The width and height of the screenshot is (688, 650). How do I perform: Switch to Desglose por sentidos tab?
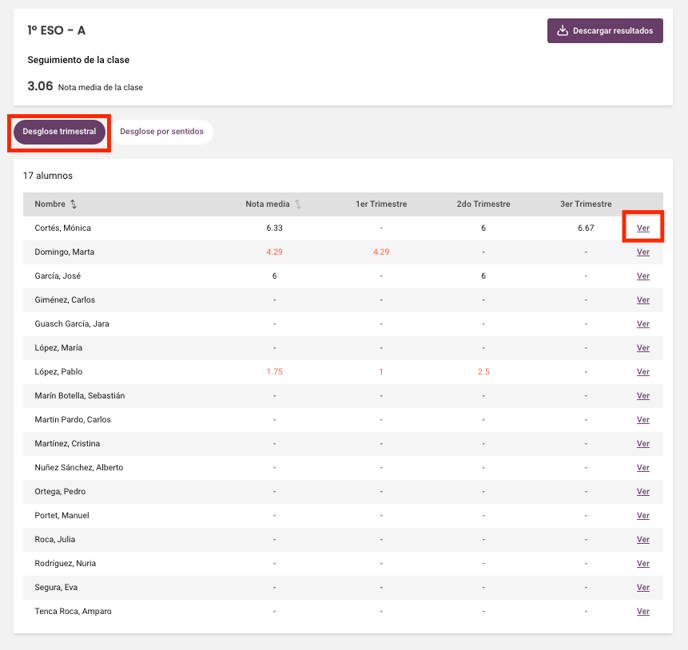click(161, 132)
